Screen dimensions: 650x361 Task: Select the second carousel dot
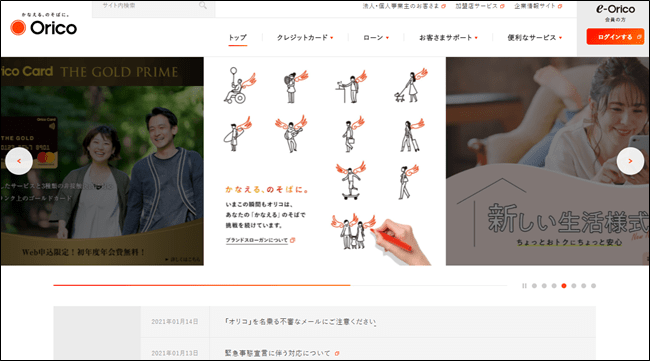coord(544,286)
